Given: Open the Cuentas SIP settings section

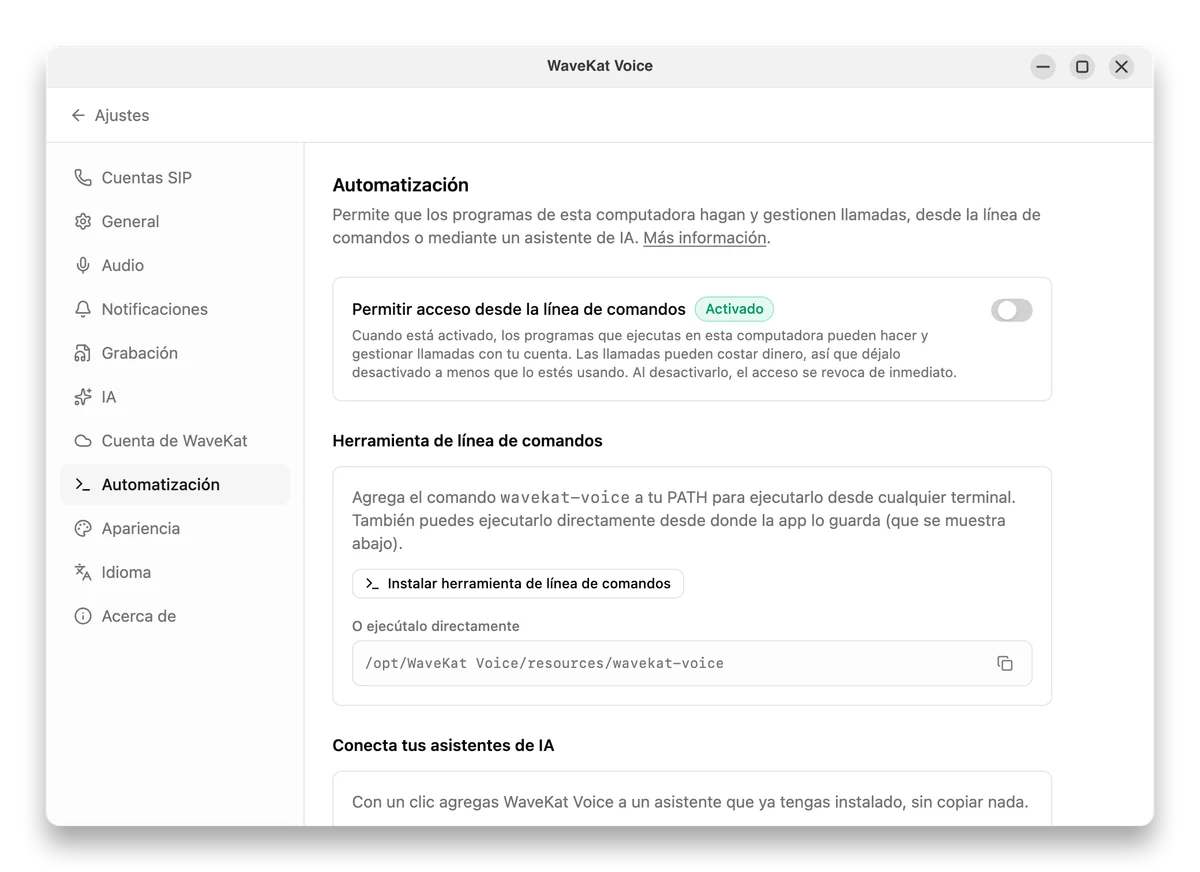Looking at the screenshot, I should coord(175,178).
